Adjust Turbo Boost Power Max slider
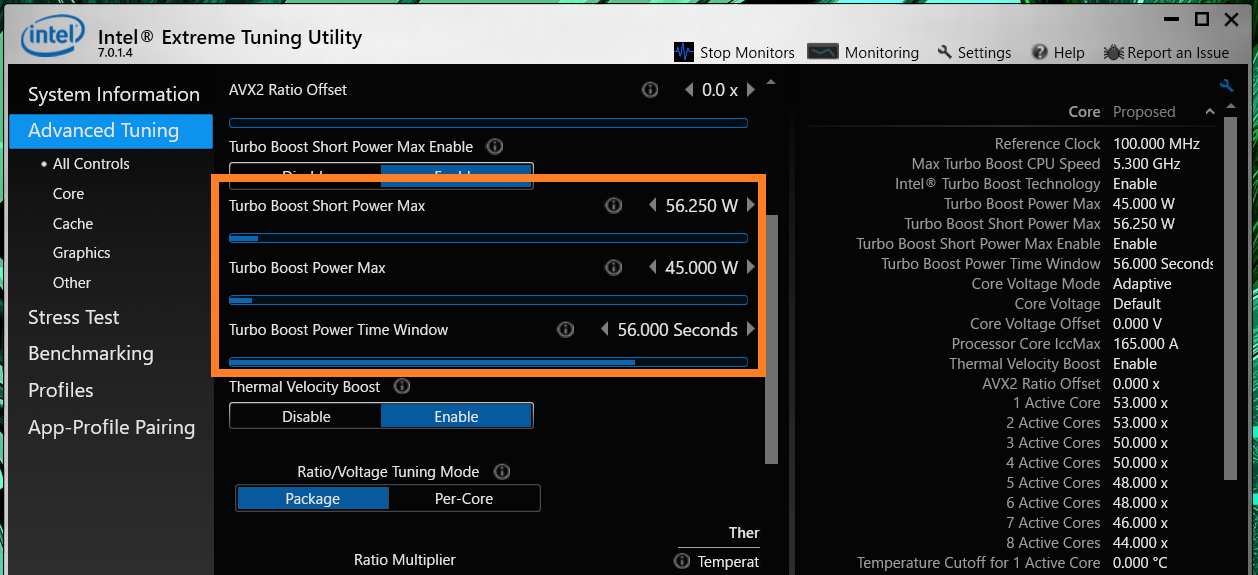1258x575 pixels. click(x=488, y=300)
